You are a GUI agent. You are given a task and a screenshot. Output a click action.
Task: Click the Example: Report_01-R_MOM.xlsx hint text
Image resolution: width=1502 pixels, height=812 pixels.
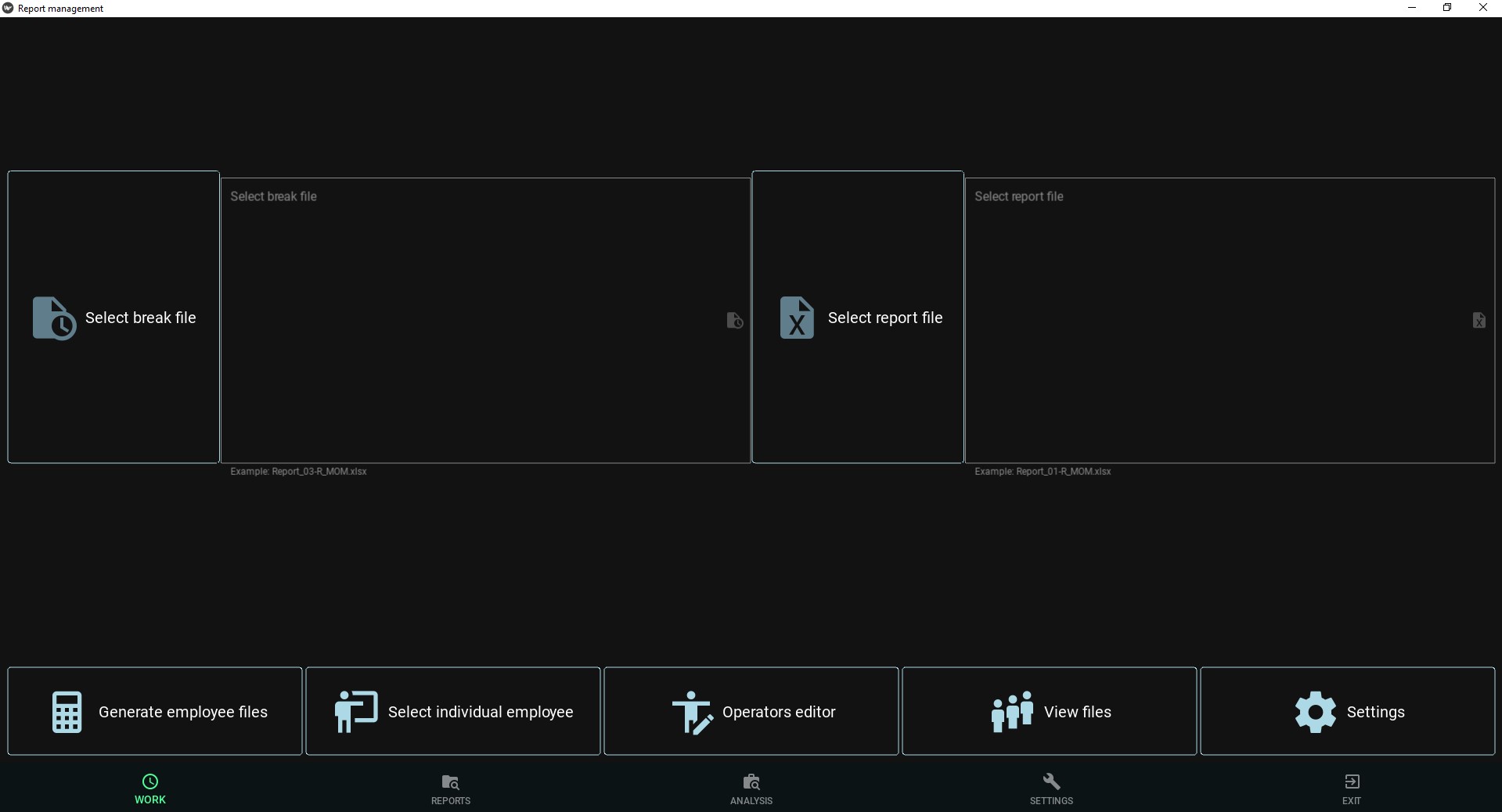point(1043,472)
